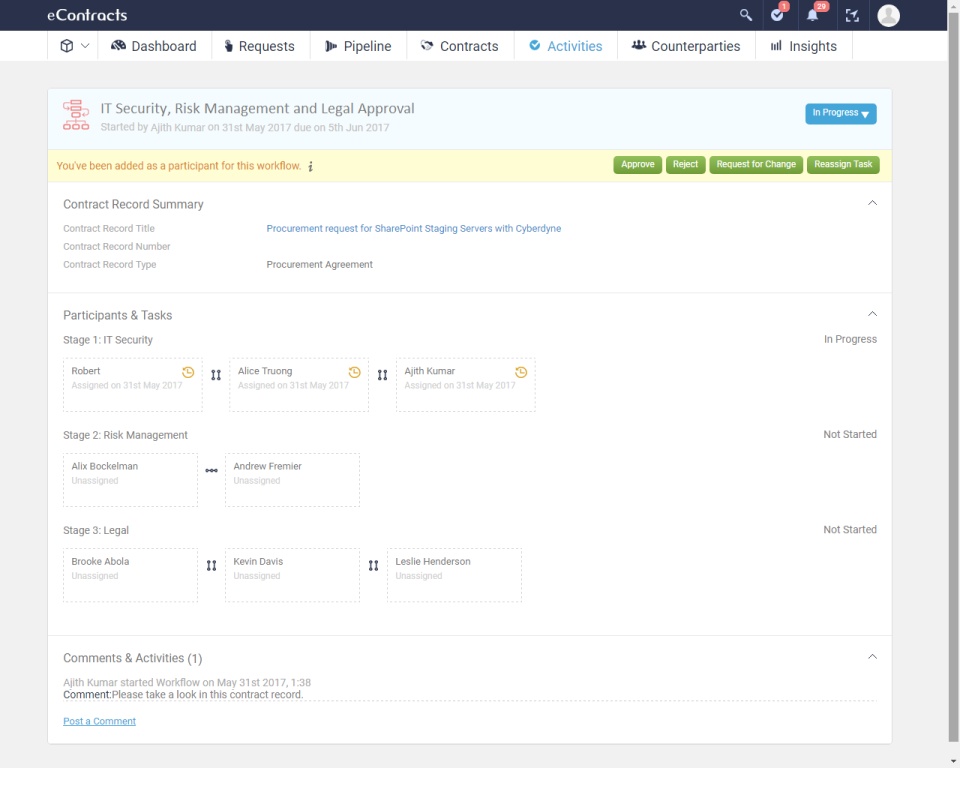This screenshot has width=960, height=795.
Task: Open the notifications bell with 29 alerts
Action: pyautogui.click(x=812, y=15)
